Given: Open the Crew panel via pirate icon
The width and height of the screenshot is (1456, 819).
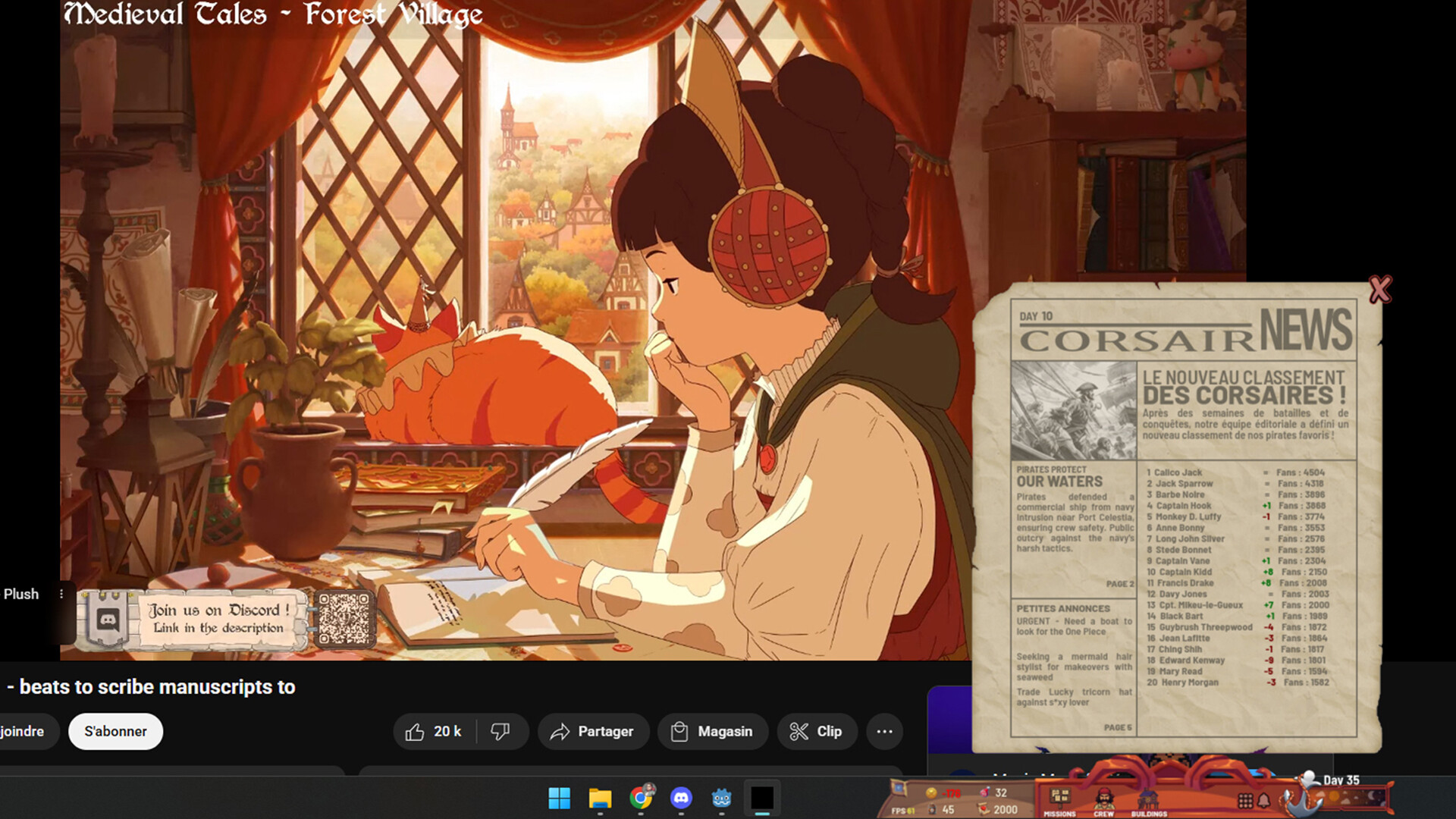Looking at the screenshot, I should 1103,796.
